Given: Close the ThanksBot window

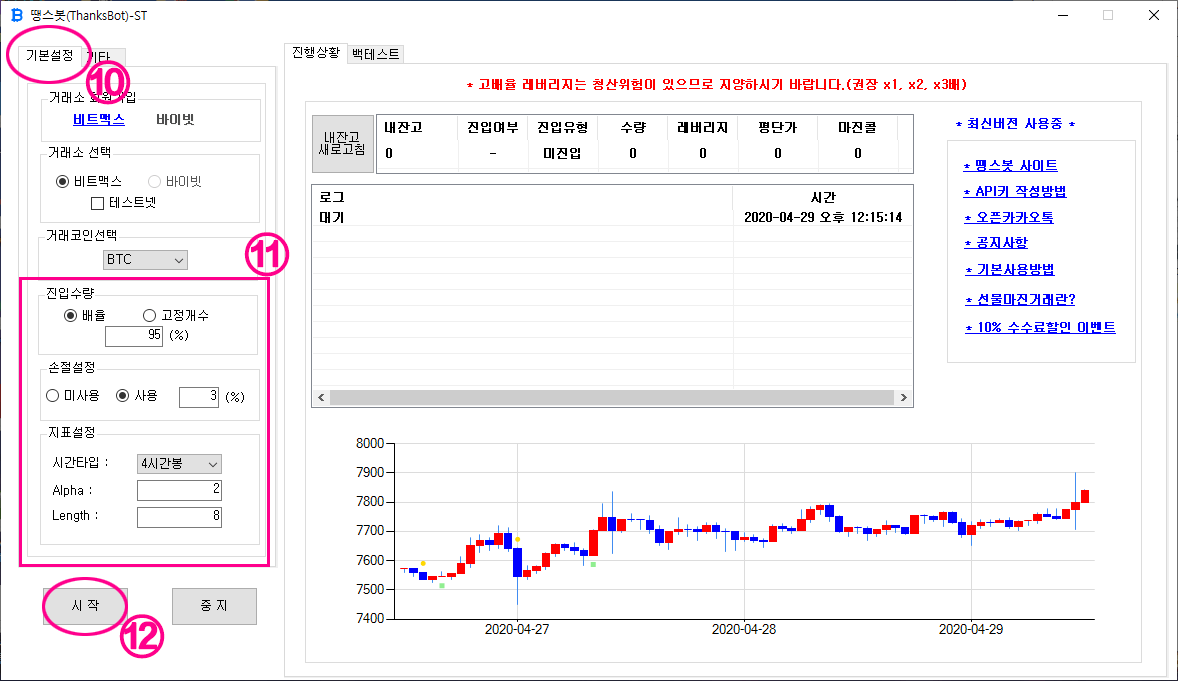Looking at the screenshot, I should (x=1154, y=15).
